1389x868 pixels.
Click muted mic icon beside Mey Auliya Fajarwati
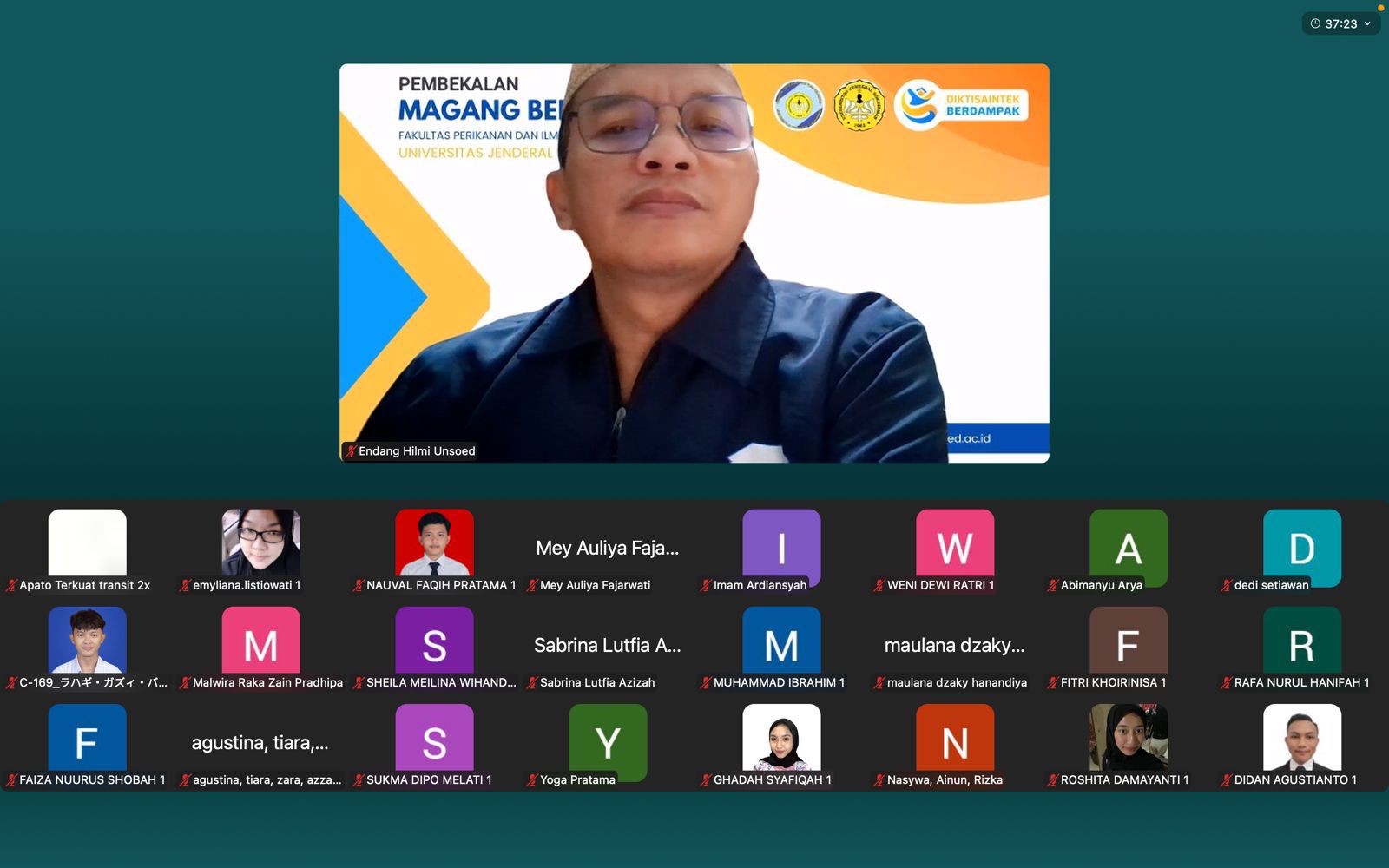pyautogui.click(x=532, y=586)
